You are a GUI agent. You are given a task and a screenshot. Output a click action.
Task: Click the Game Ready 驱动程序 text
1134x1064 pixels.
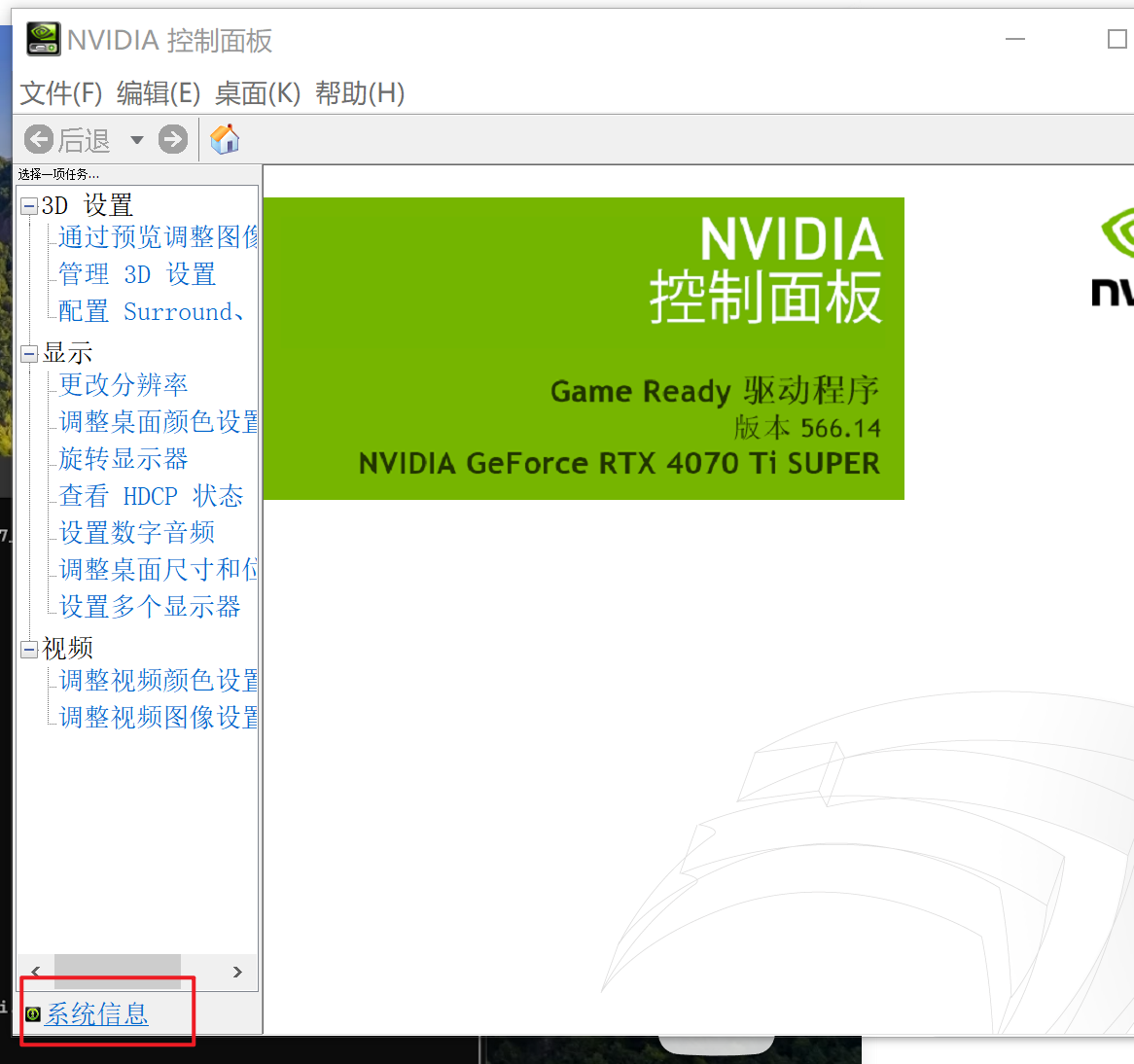tap(715, 391)
